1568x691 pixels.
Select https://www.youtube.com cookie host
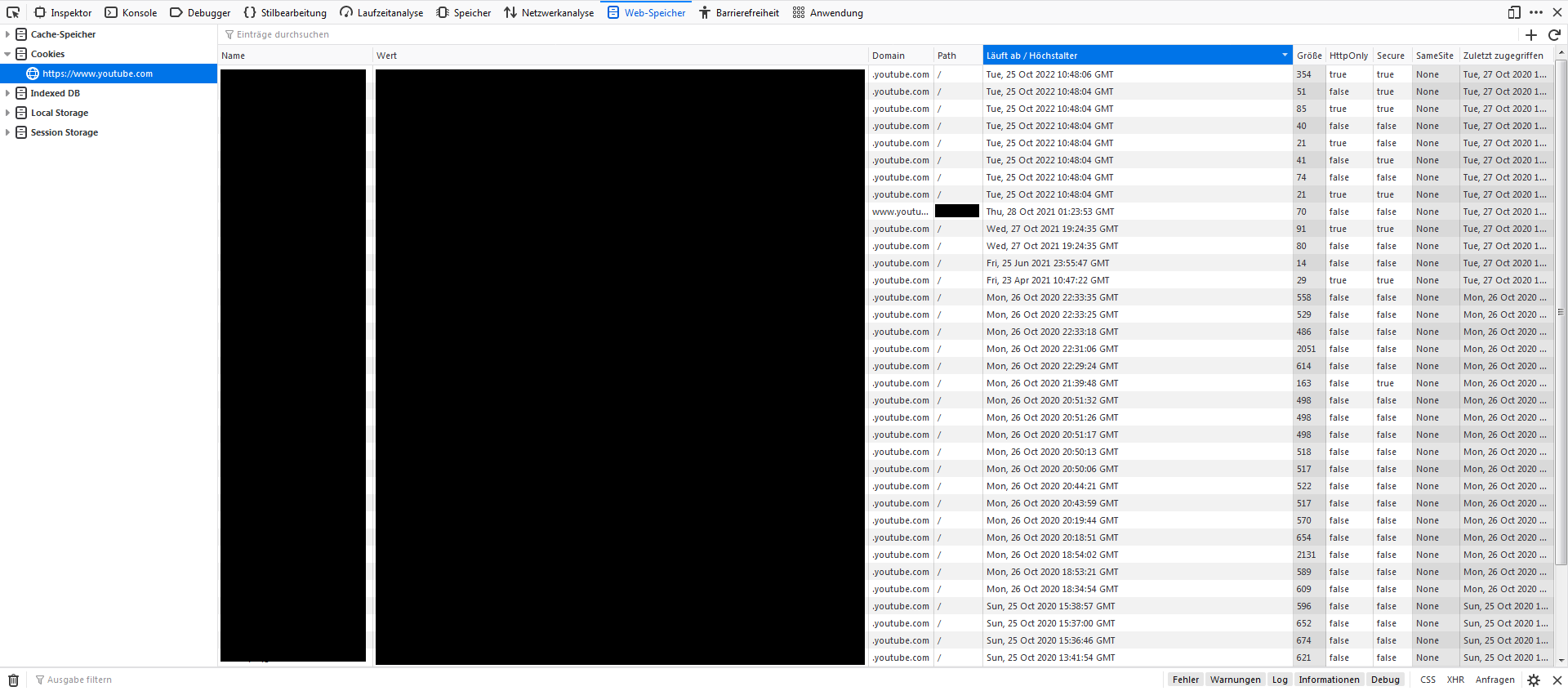[109, 74]
